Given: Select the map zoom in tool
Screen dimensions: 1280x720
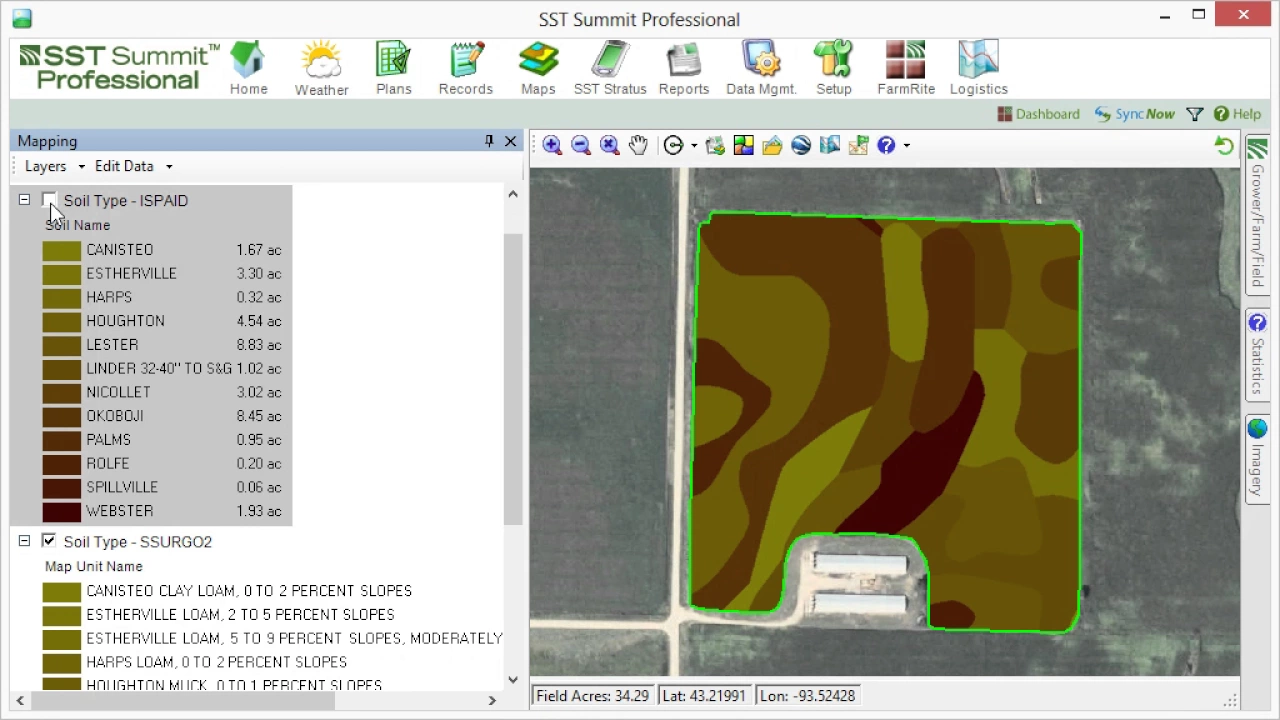Looking at the screenshot, I should 552,146.
